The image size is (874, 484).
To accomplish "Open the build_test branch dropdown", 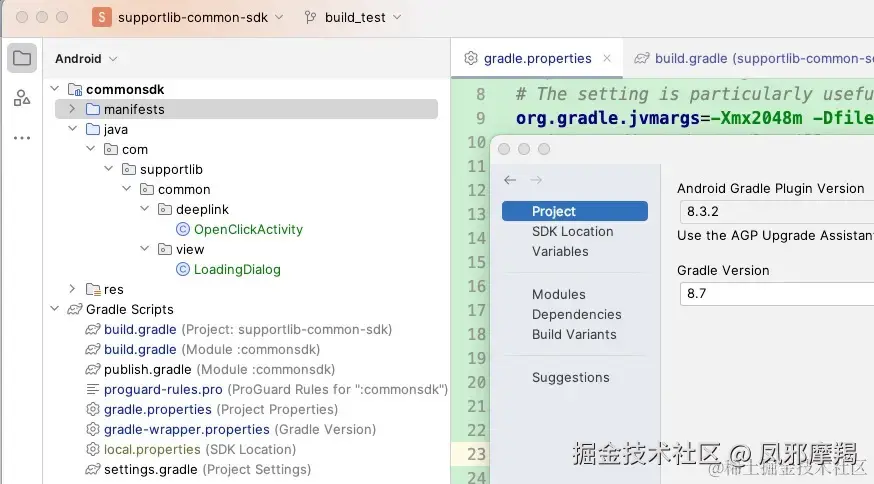I will point(355,17).
